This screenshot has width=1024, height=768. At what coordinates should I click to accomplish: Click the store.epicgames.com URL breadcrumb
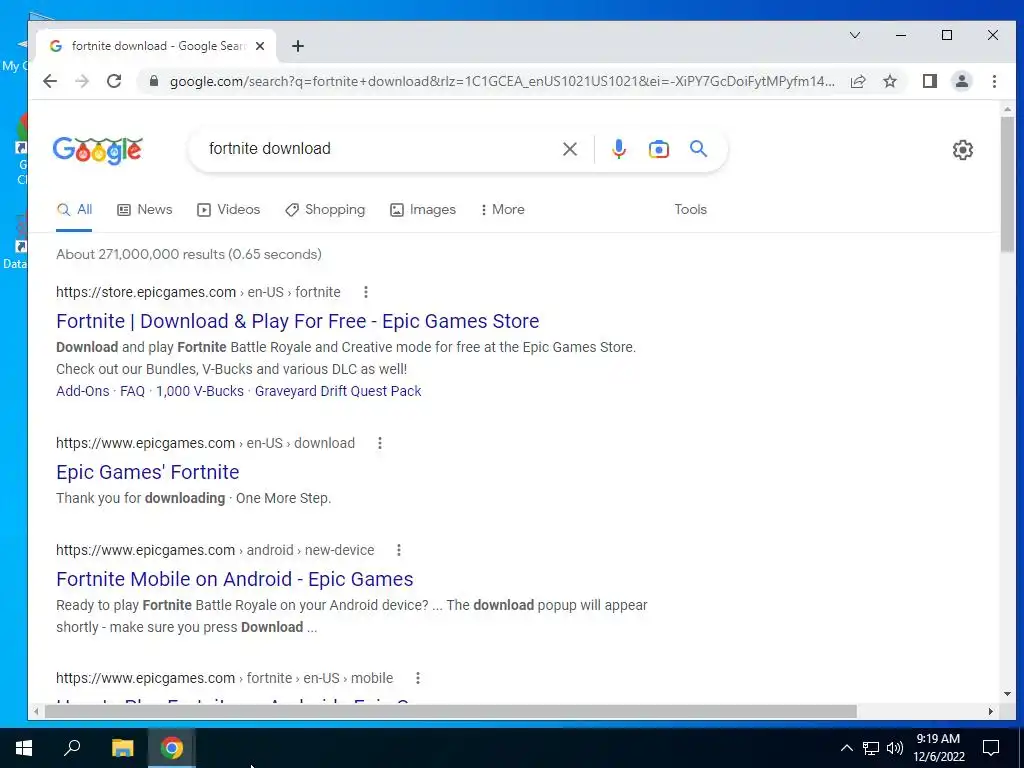198,292
